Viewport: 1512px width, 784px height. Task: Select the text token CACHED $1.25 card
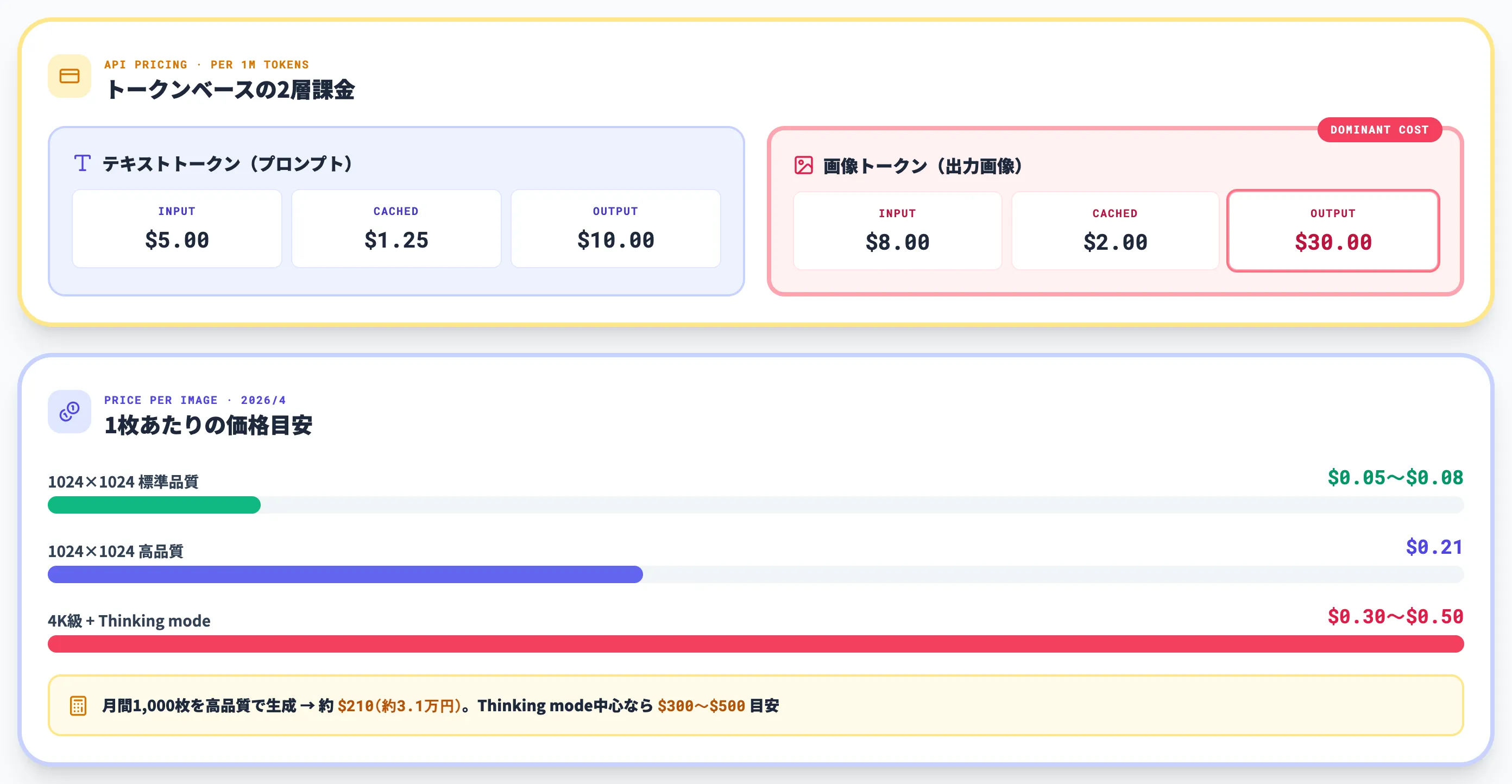[x=396, y=228]
